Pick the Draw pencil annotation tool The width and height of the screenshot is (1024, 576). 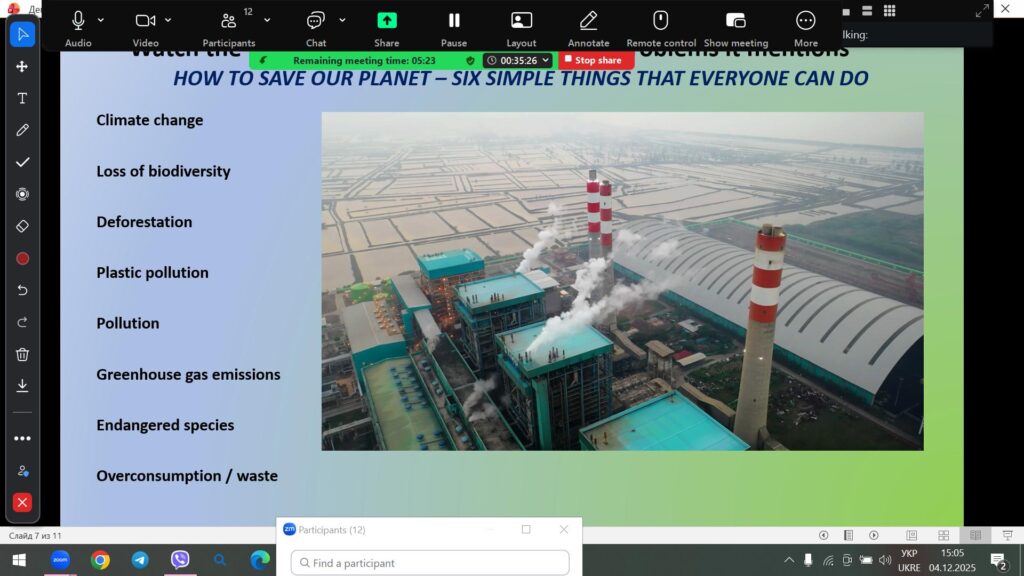point(22,130)
